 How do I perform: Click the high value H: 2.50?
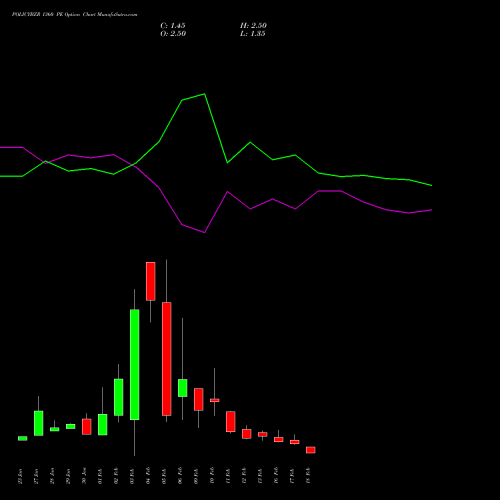click(253, 26)
